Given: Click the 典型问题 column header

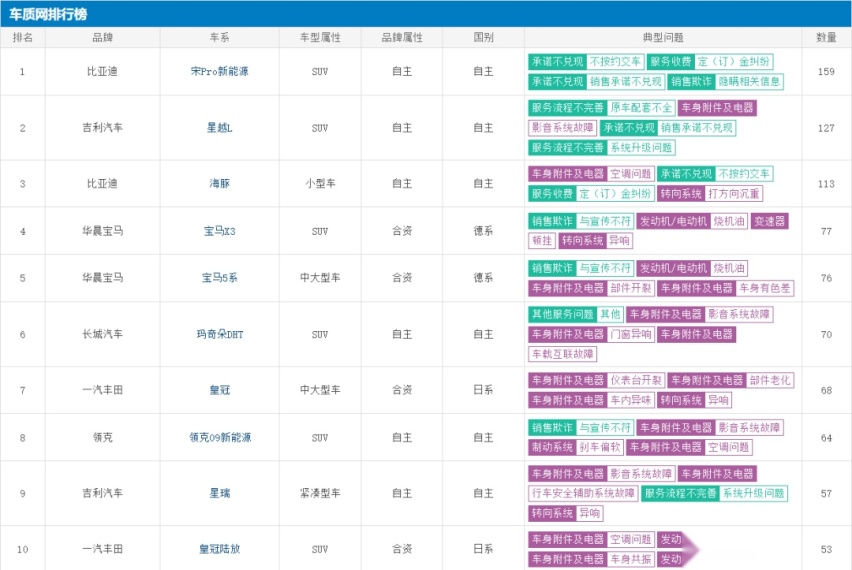Looking at the screenshot, I should coord(663,37).
